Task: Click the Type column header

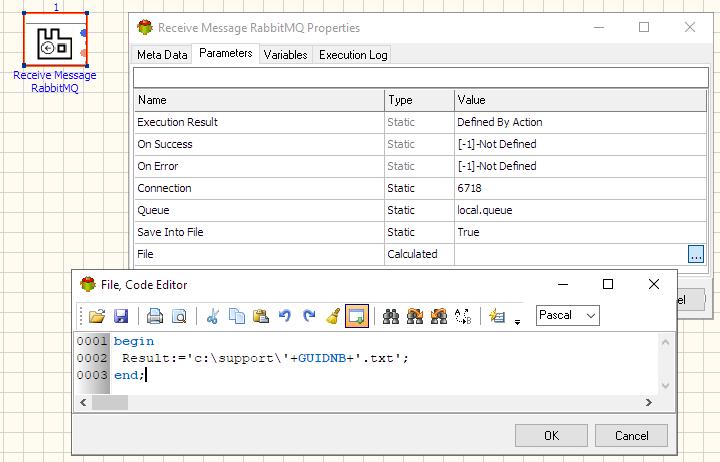Action: point(419,100)
